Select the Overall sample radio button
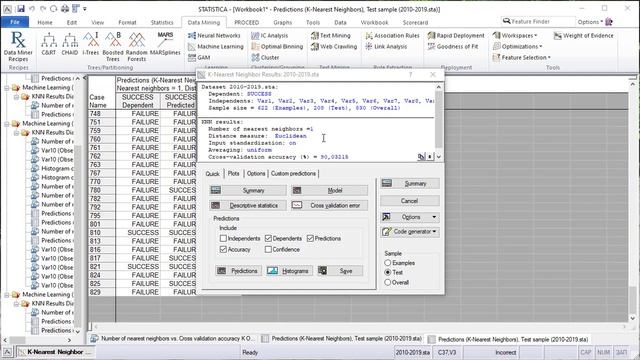 click(388, 282)
